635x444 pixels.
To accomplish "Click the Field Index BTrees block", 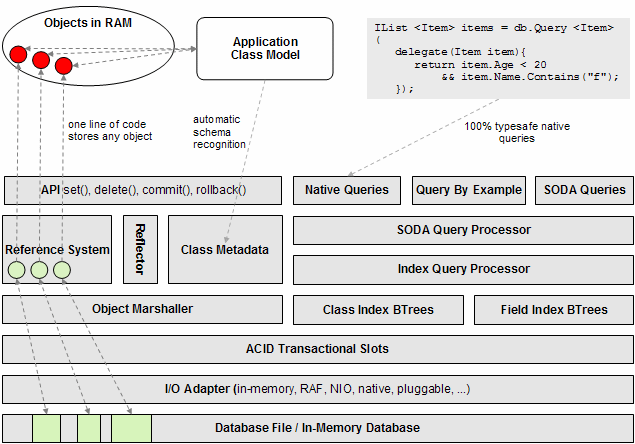I will 554,310.
